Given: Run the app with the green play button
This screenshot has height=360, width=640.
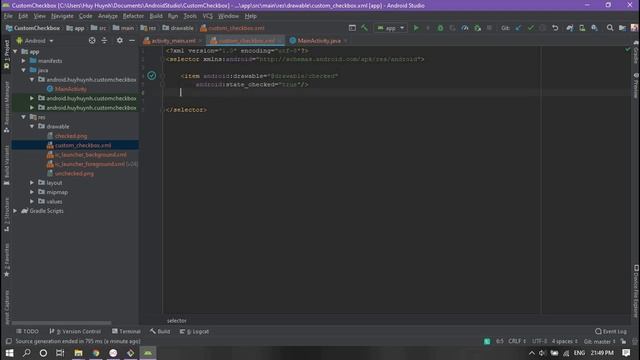Looking at the screenshot, I should (x=416, y=28).
